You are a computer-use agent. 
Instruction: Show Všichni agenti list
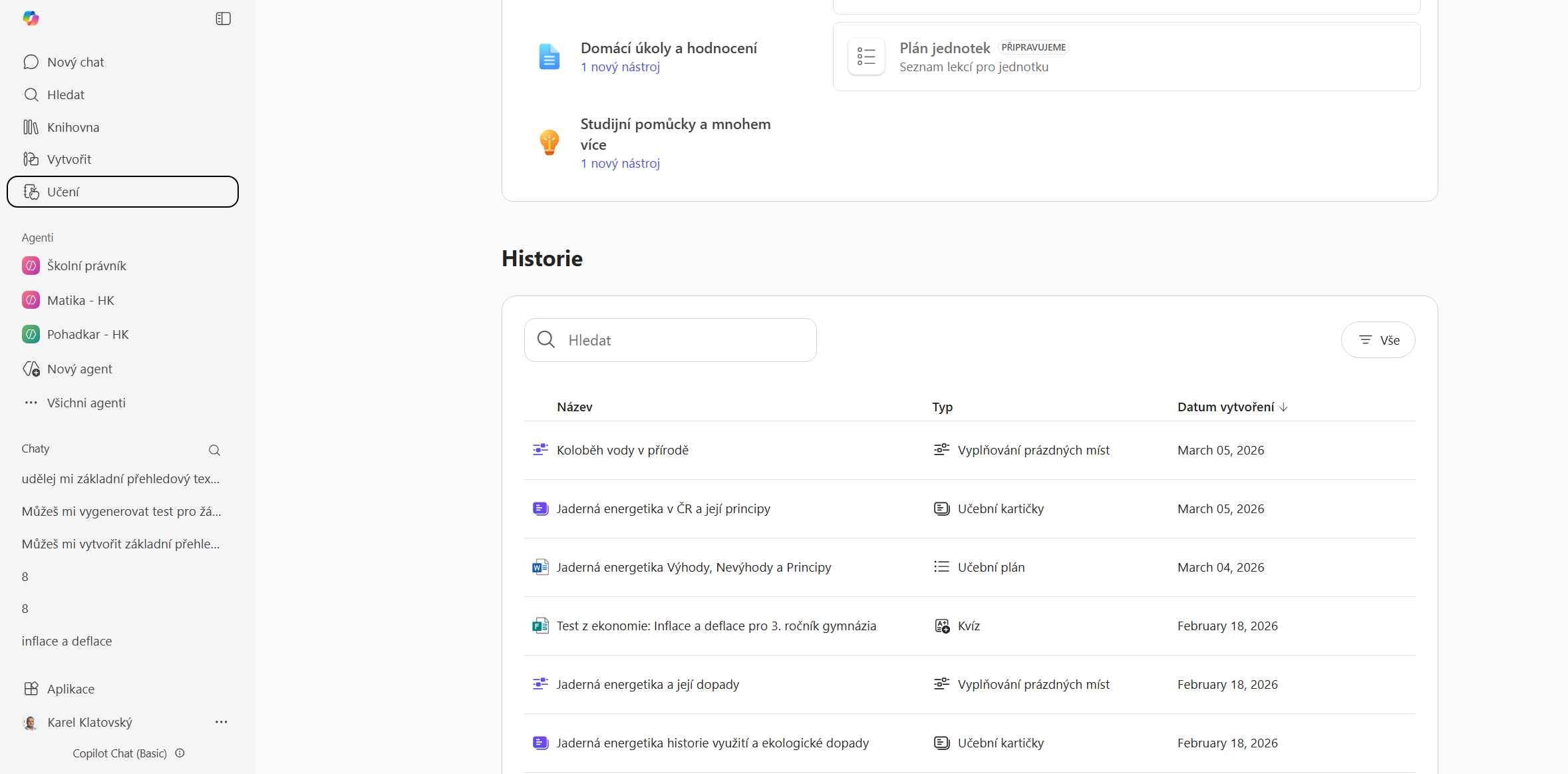(86, 403)
